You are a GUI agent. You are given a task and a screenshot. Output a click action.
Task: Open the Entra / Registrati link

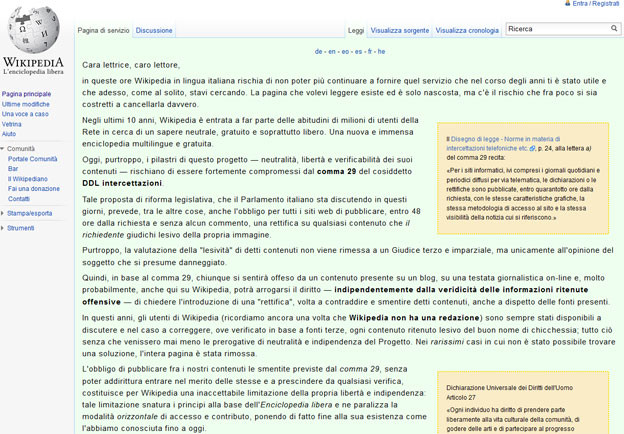[596, 4]
